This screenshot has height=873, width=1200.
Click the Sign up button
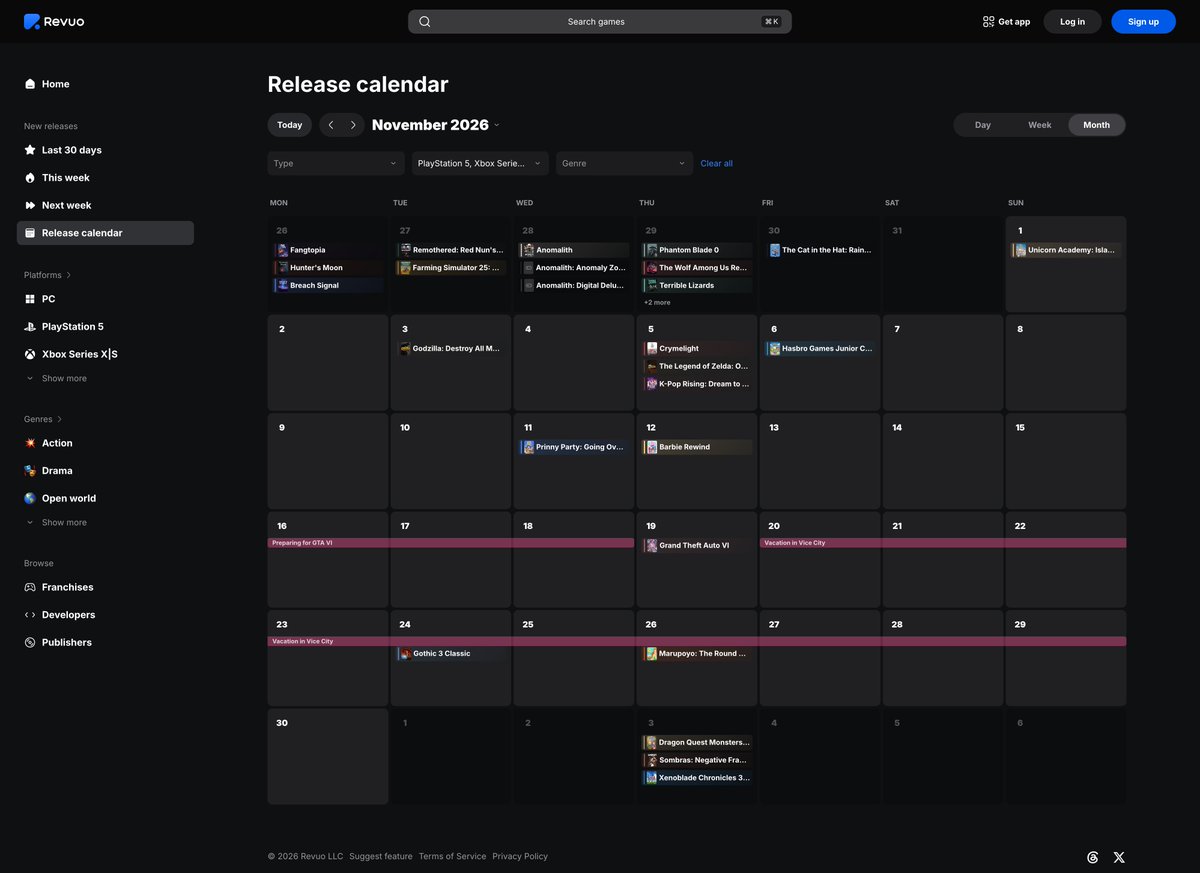point(1143,22)
